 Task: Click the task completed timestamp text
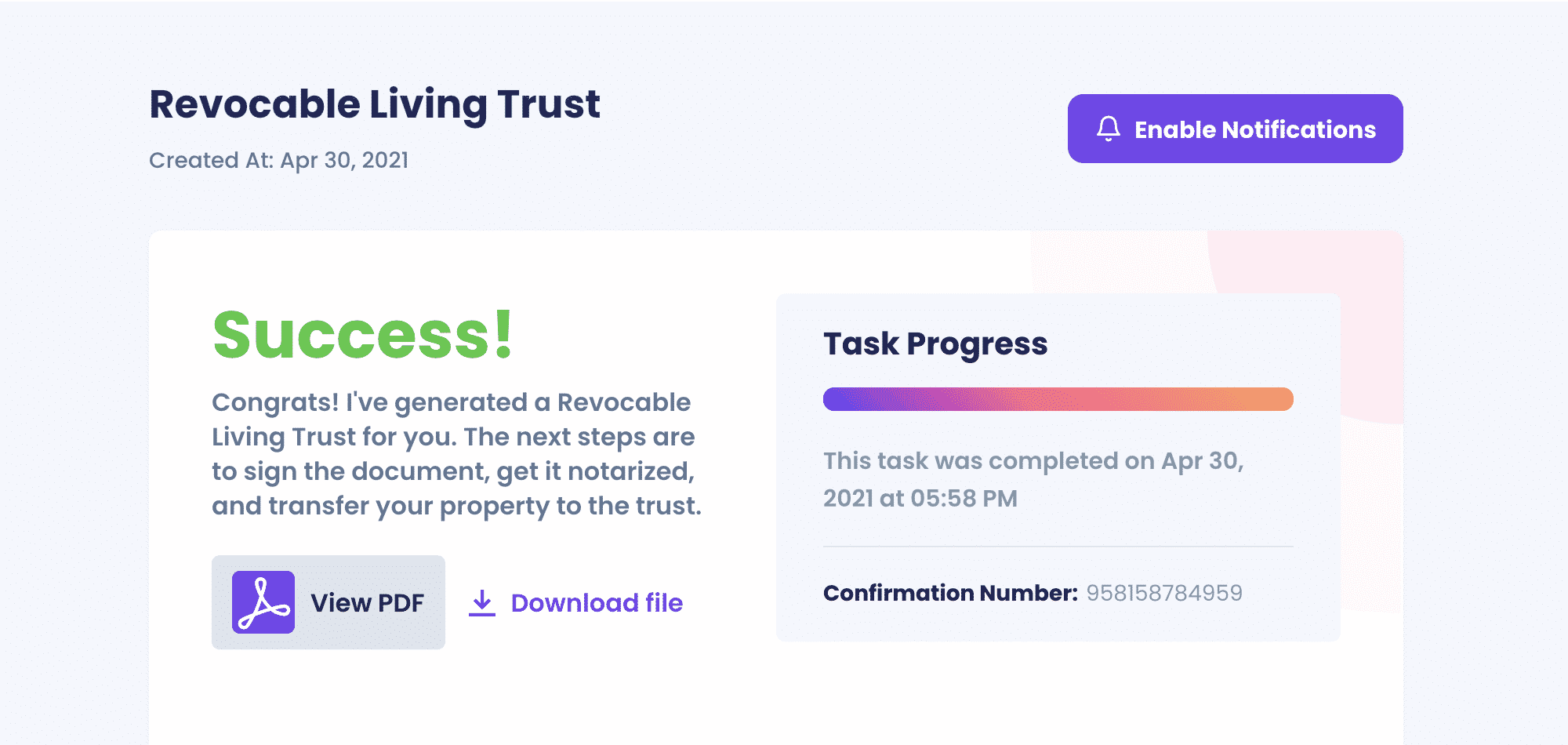click(1033, 479)
